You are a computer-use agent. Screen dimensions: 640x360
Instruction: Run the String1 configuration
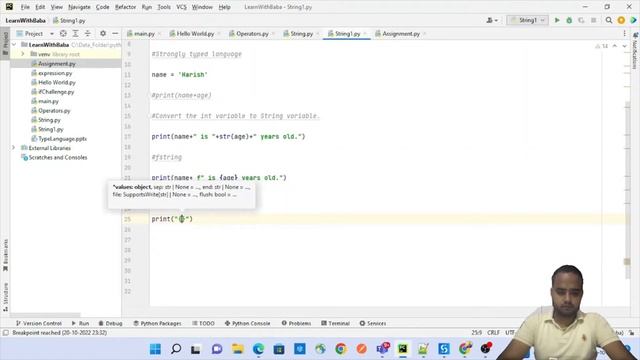[557, 20]
